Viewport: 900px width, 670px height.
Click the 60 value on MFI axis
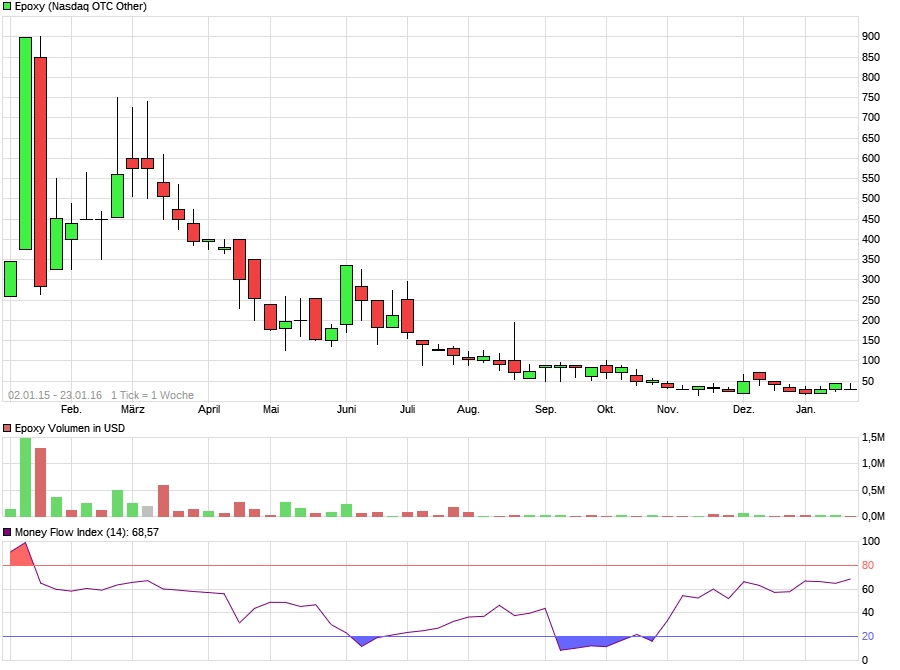[x=868, y=589]
